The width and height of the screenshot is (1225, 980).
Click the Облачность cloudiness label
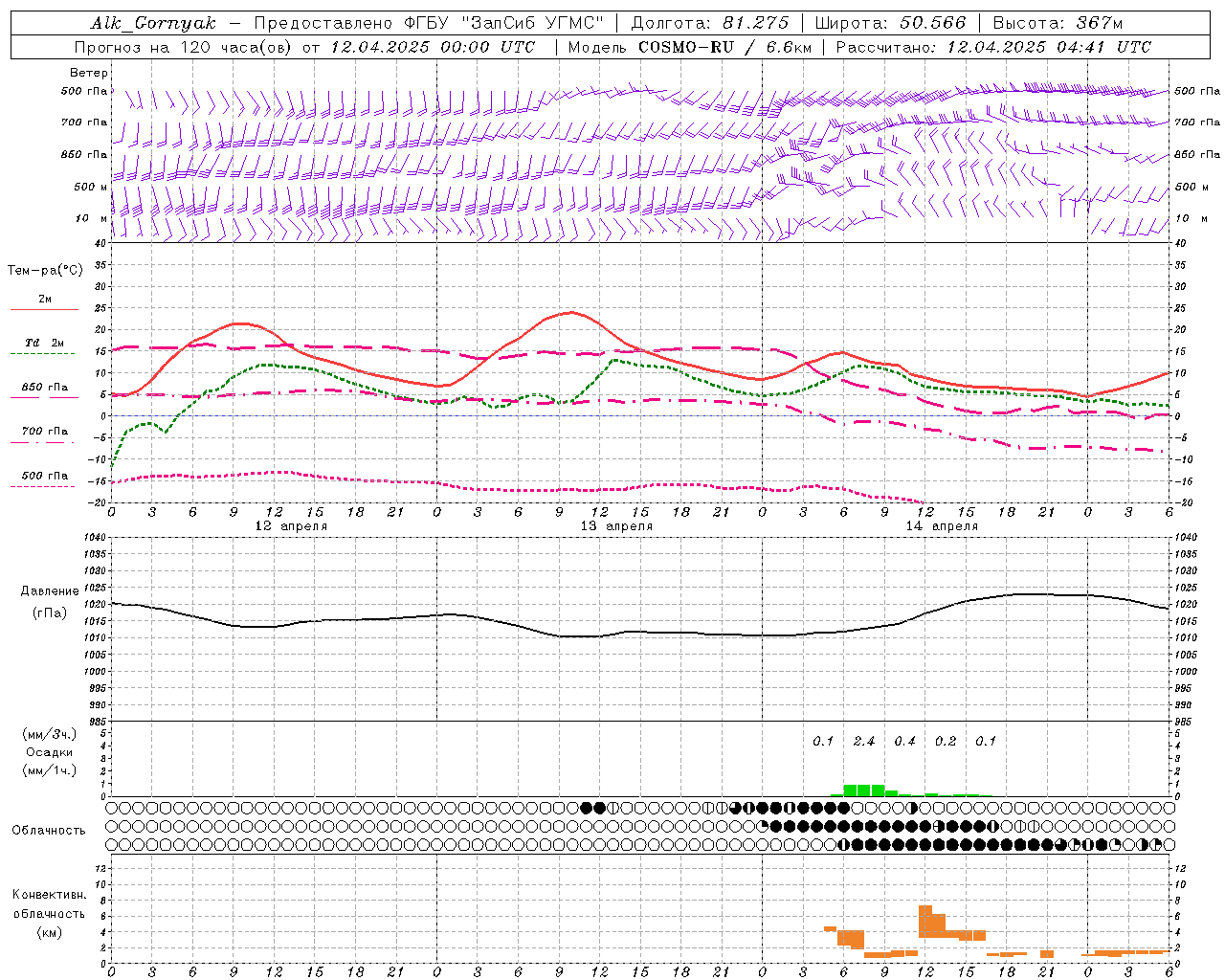(49, 830)
